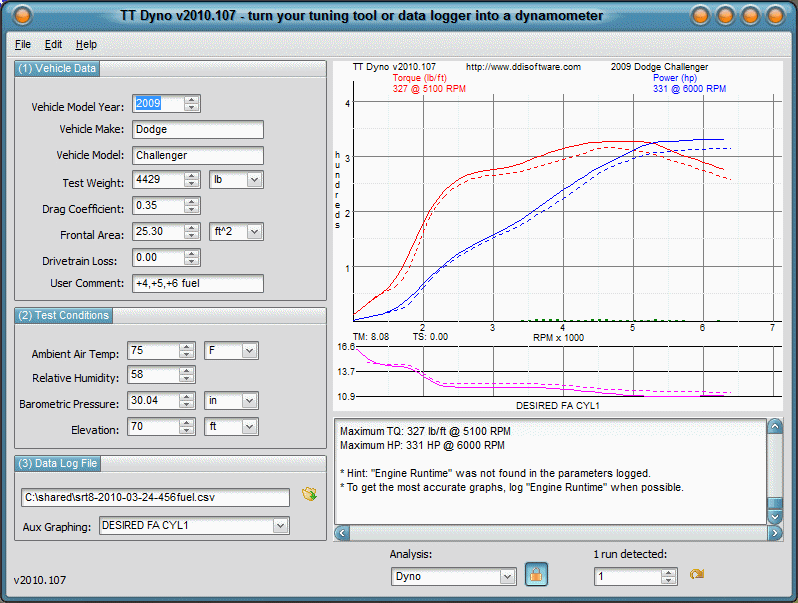Expand the Analysis Dyno dropdown
798x603 pixels.
[507, 577]
